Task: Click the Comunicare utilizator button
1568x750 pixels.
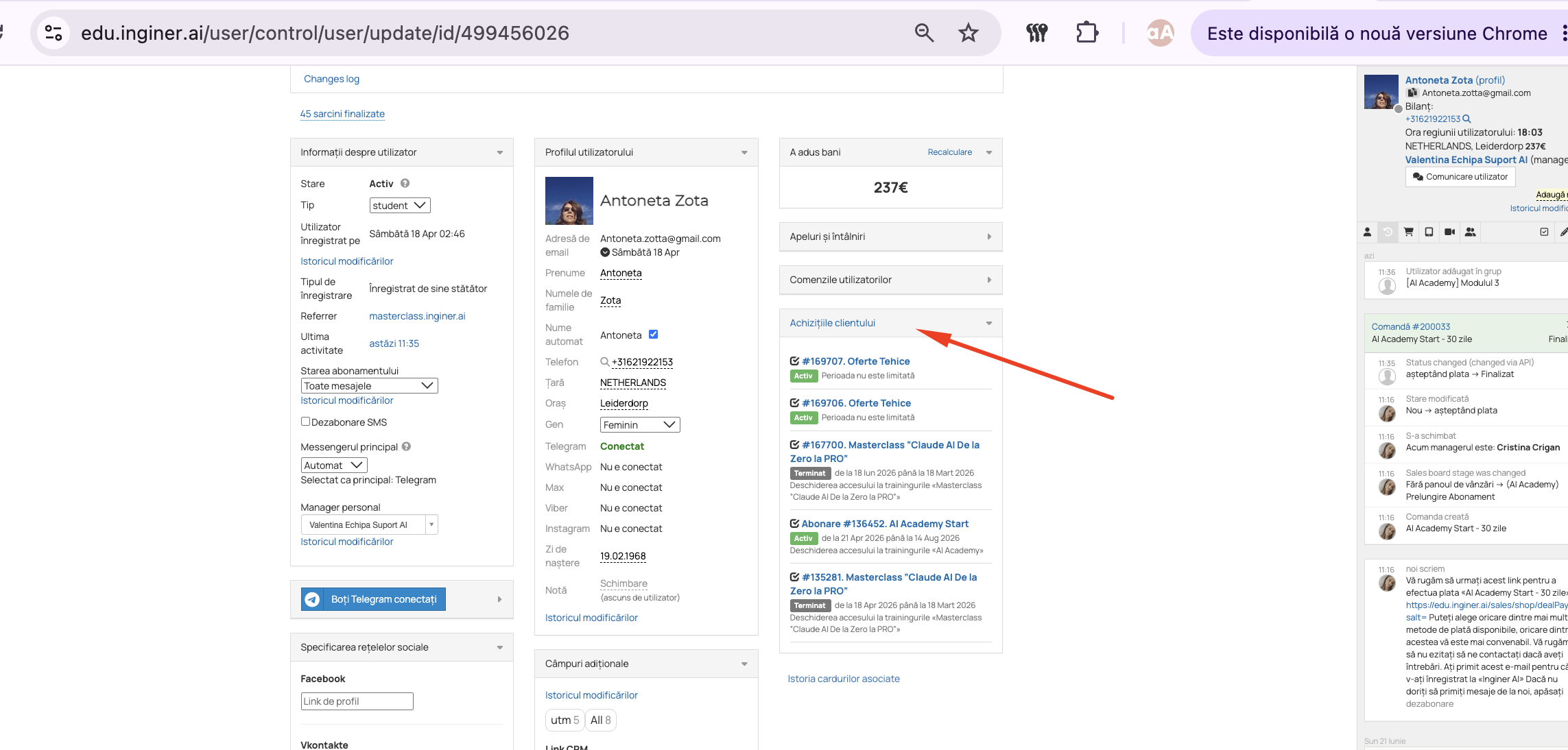Action: pyautogui.click(x=1460, y=176)
